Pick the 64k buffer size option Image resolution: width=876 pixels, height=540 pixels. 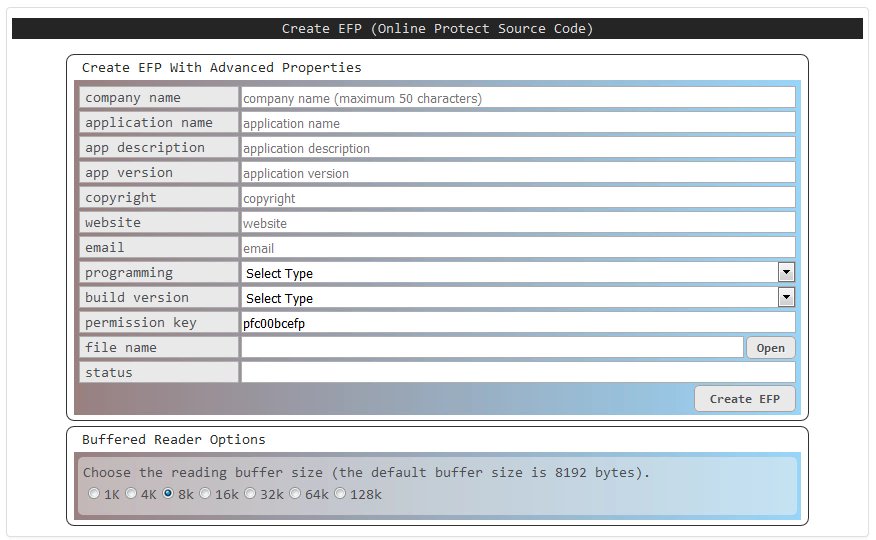[295, 494]
